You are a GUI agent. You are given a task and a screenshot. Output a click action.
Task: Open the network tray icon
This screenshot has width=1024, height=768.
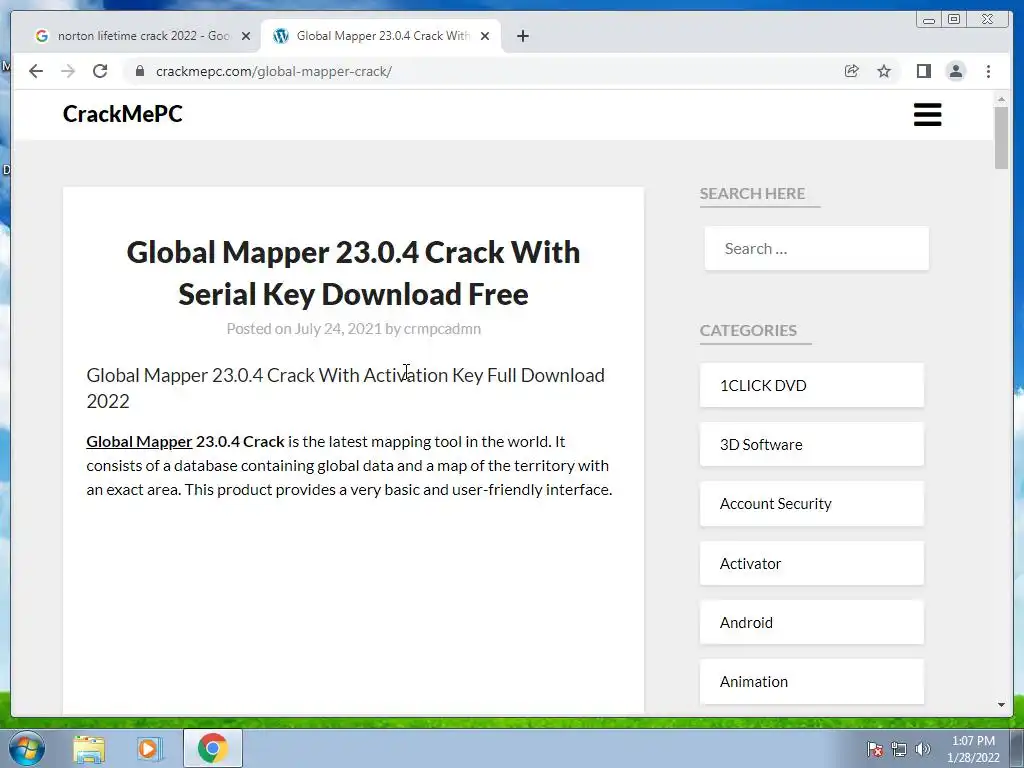899,749
